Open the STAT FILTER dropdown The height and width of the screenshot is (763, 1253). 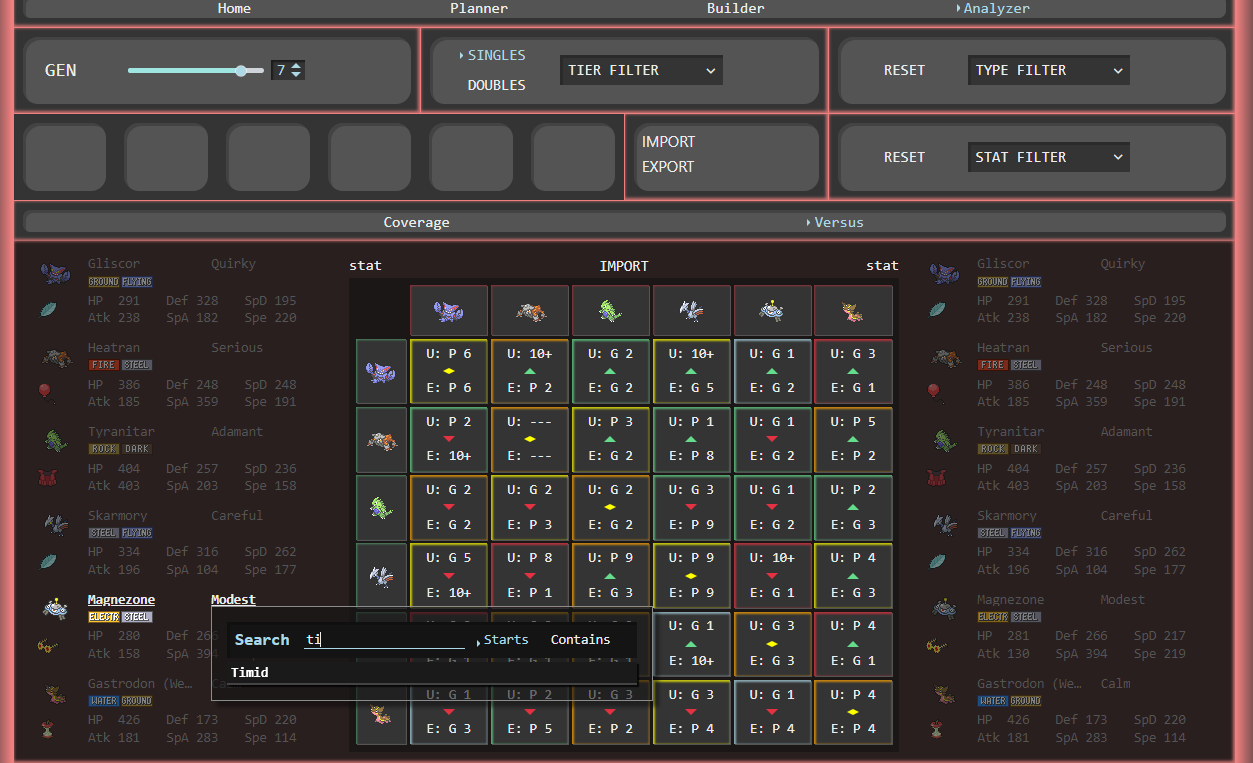tap(1049, 157)
